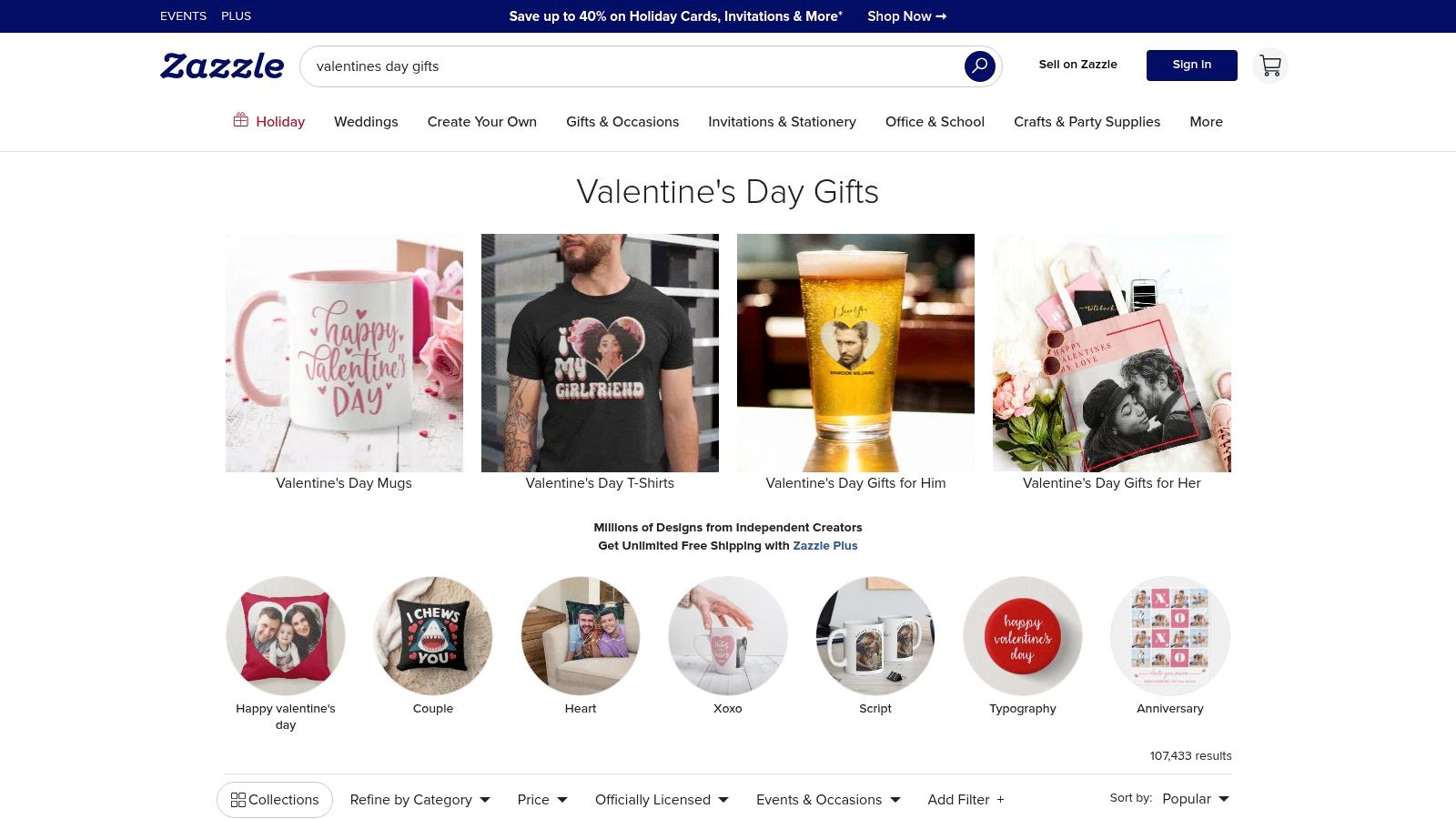The height and width of the screenshot is (819, 1456).
Task: Choose the Heart category circle image
Action: [581, 635]
